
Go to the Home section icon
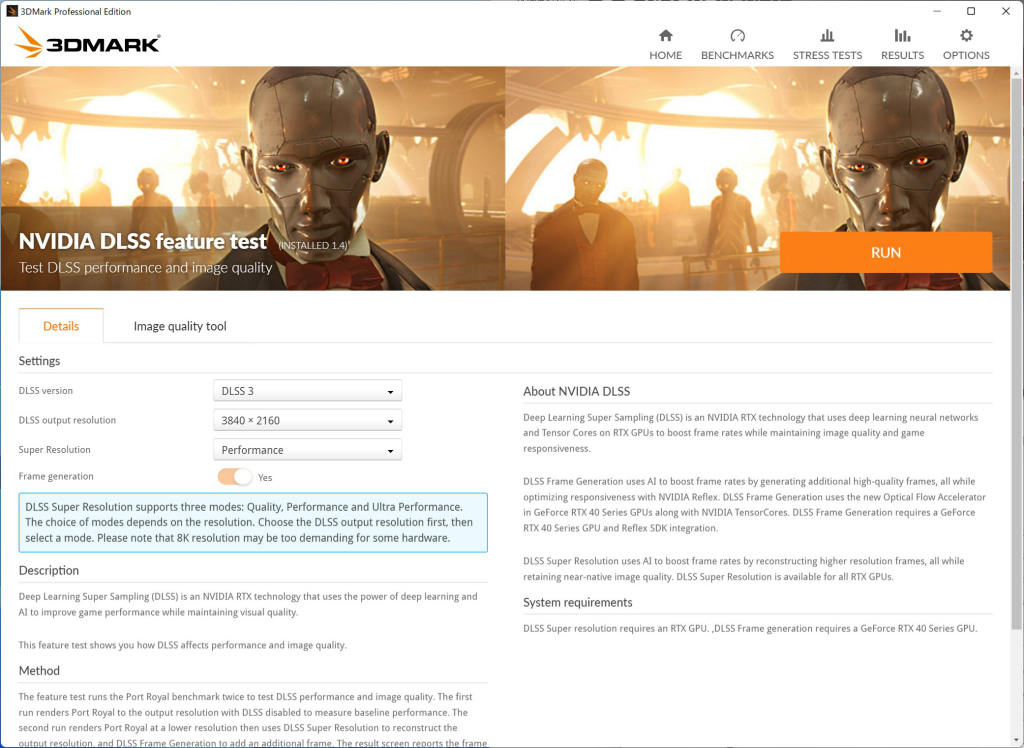click(x=665, y=35)
